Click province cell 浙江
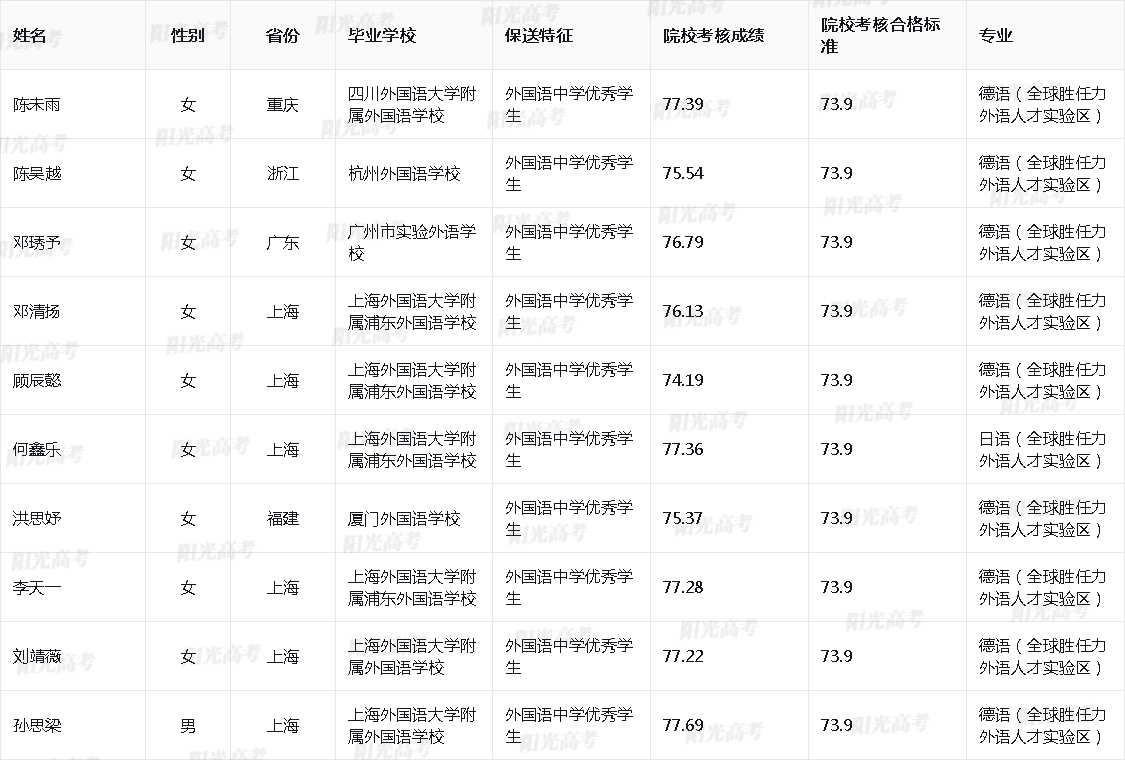This screenshot has width=1125, height=760. [x=283, y=174]
